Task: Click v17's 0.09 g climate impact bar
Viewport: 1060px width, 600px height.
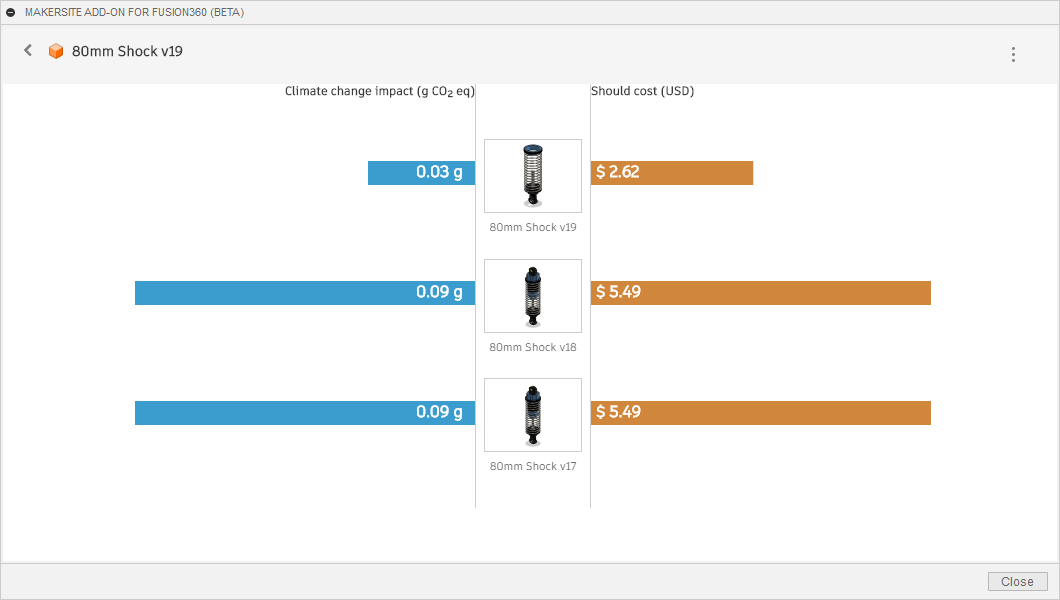Action: 305,413
